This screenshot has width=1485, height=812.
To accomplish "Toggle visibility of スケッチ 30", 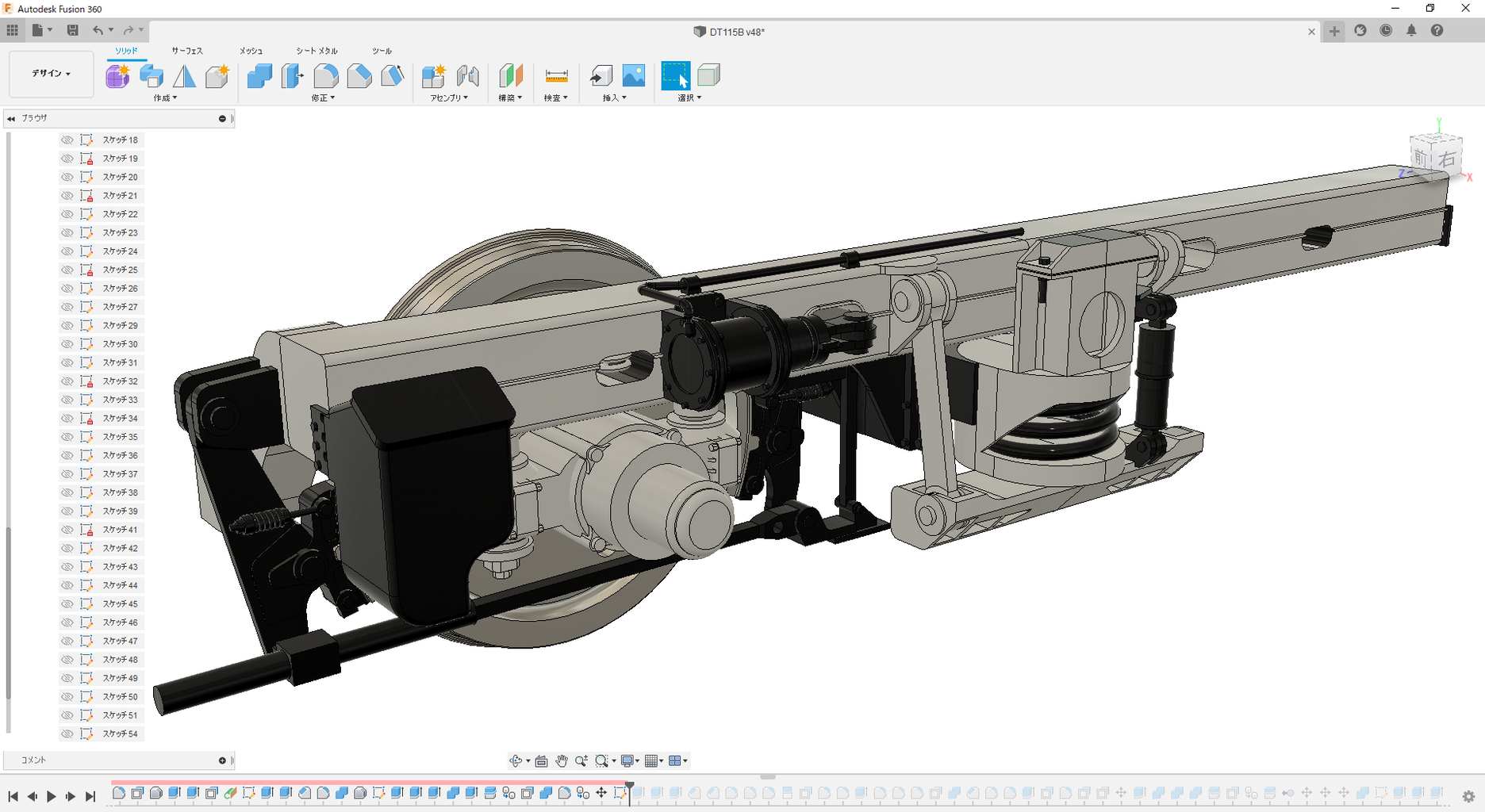I will tap(67, 344).
